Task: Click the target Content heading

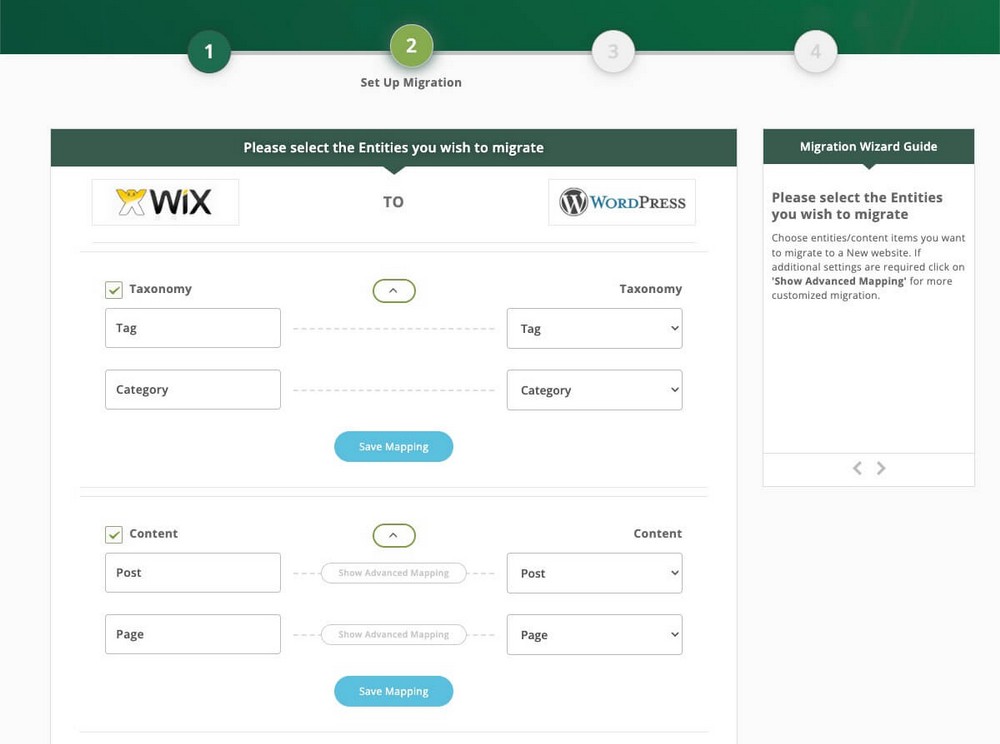Action: coord(658,534)
